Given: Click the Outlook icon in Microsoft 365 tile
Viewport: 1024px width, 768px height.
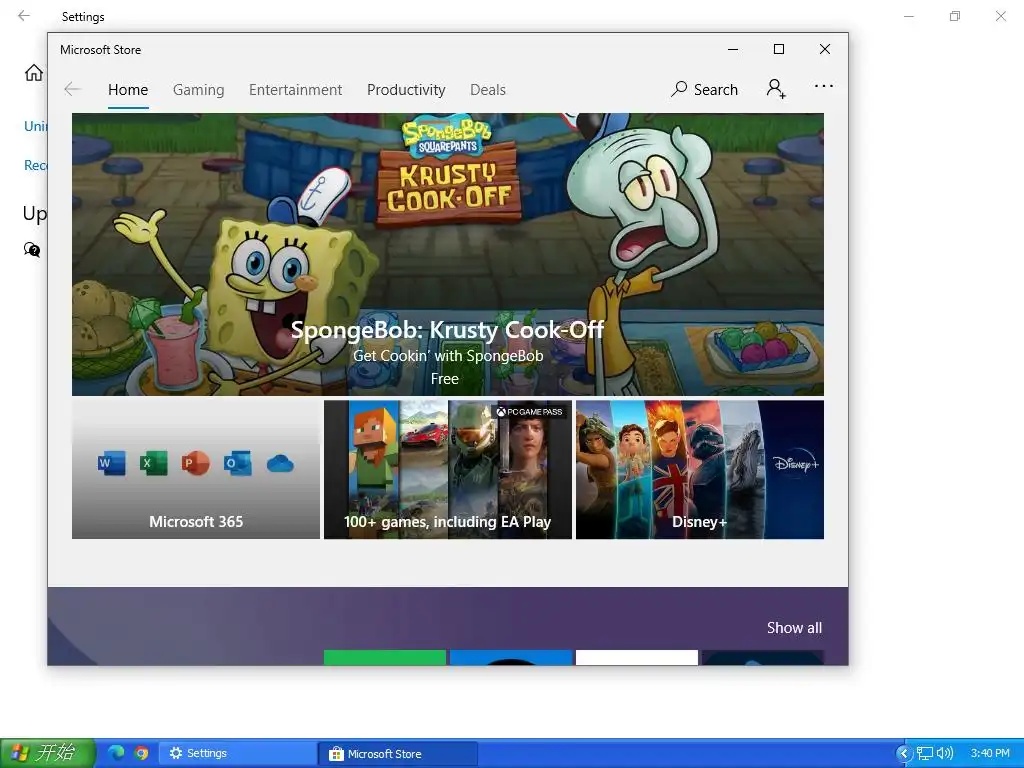Looking at the screenshot, I should click(237, 463).
